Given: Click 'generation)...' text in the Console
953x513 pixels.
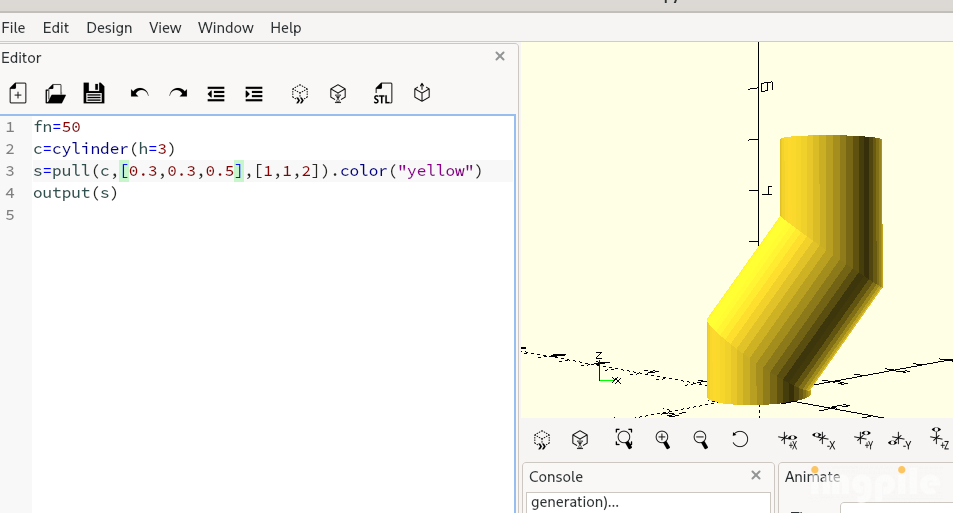Looking at the screenshot, I should 575,503.
